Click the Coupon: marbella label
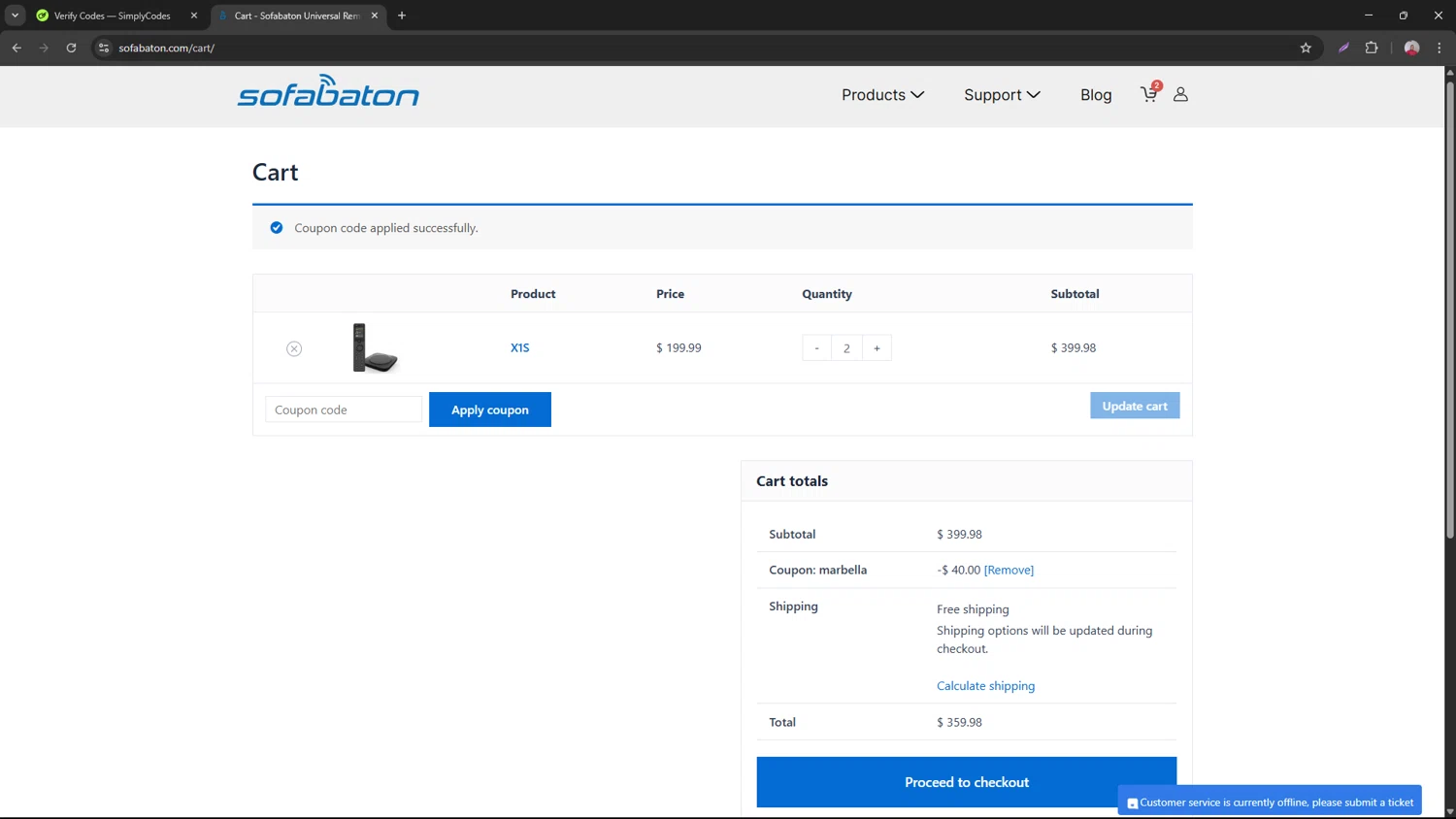 coord(817,570)
